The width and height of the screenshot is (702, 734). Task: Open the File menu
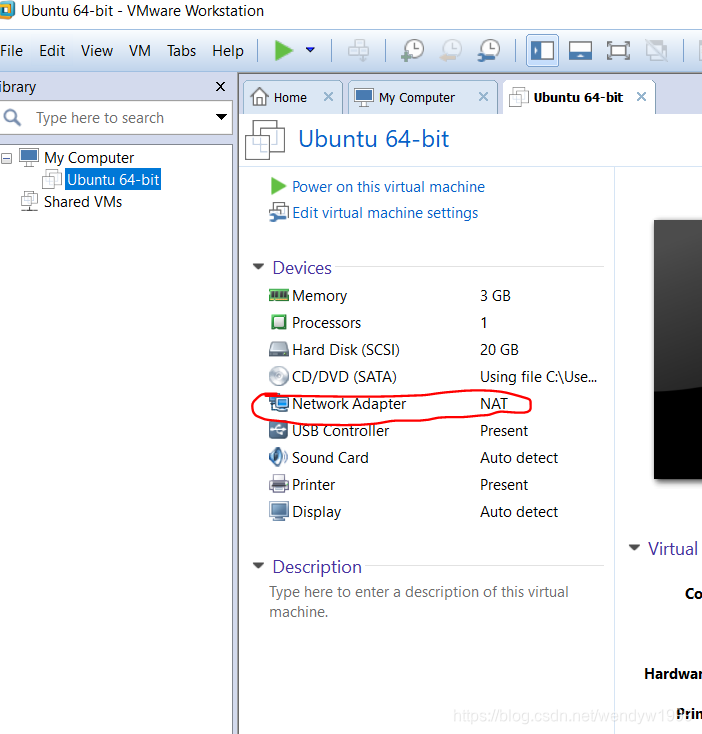tap(11, 51)
